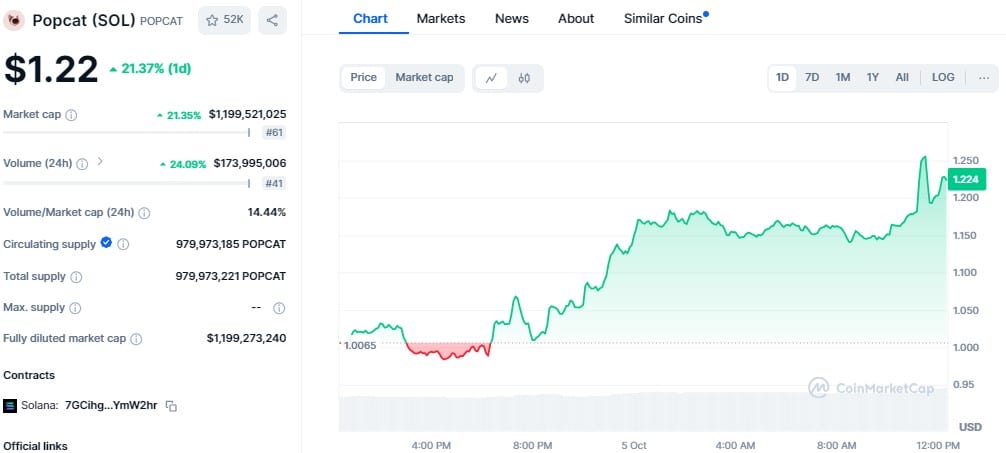Click the #61 market cap rank badge
Screen dimensions: 1006x453
point(275,133)
